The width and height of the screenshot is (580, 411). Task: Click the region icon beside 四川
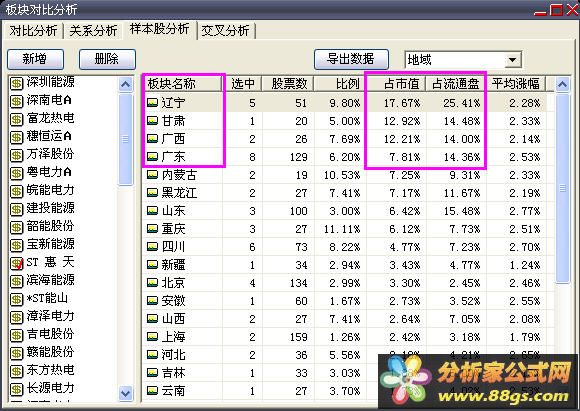click(152, 247)
